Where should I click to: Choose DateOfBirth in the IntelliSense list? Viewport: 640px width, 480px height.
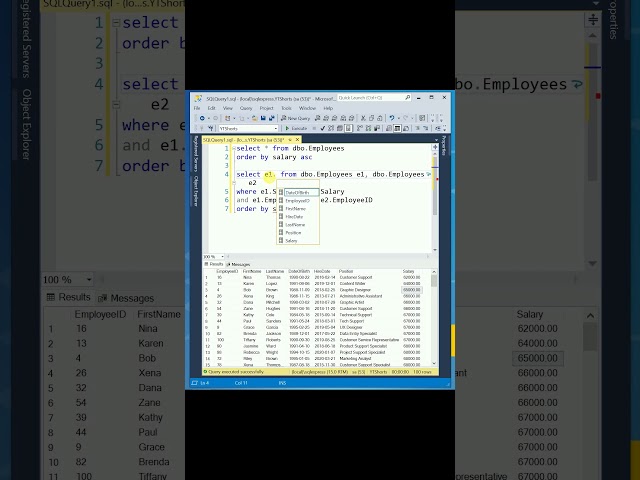coord(298,192)
